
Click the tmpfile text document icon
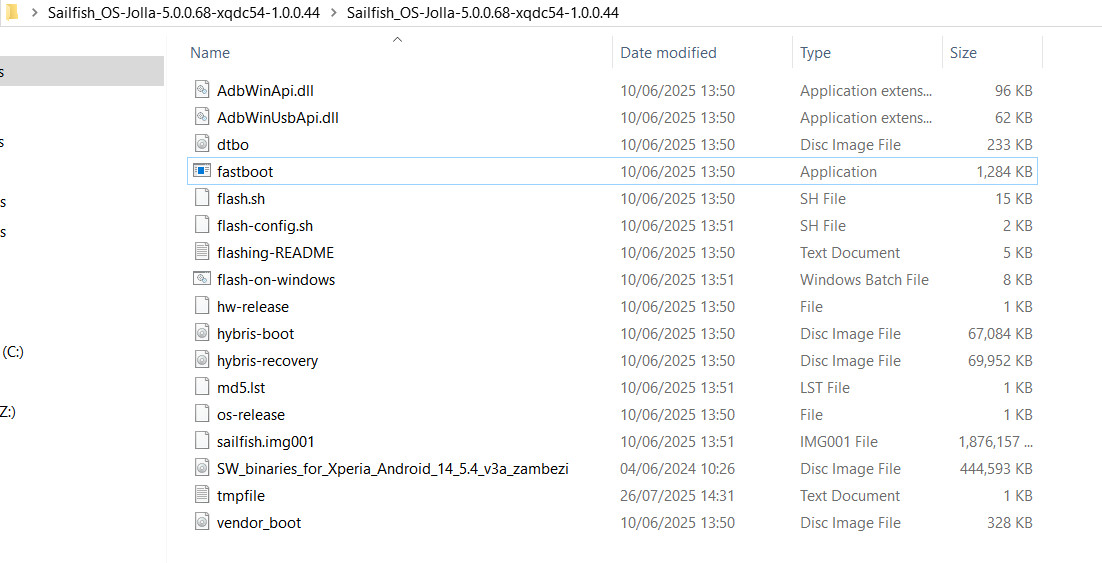[x=201, y=496]
